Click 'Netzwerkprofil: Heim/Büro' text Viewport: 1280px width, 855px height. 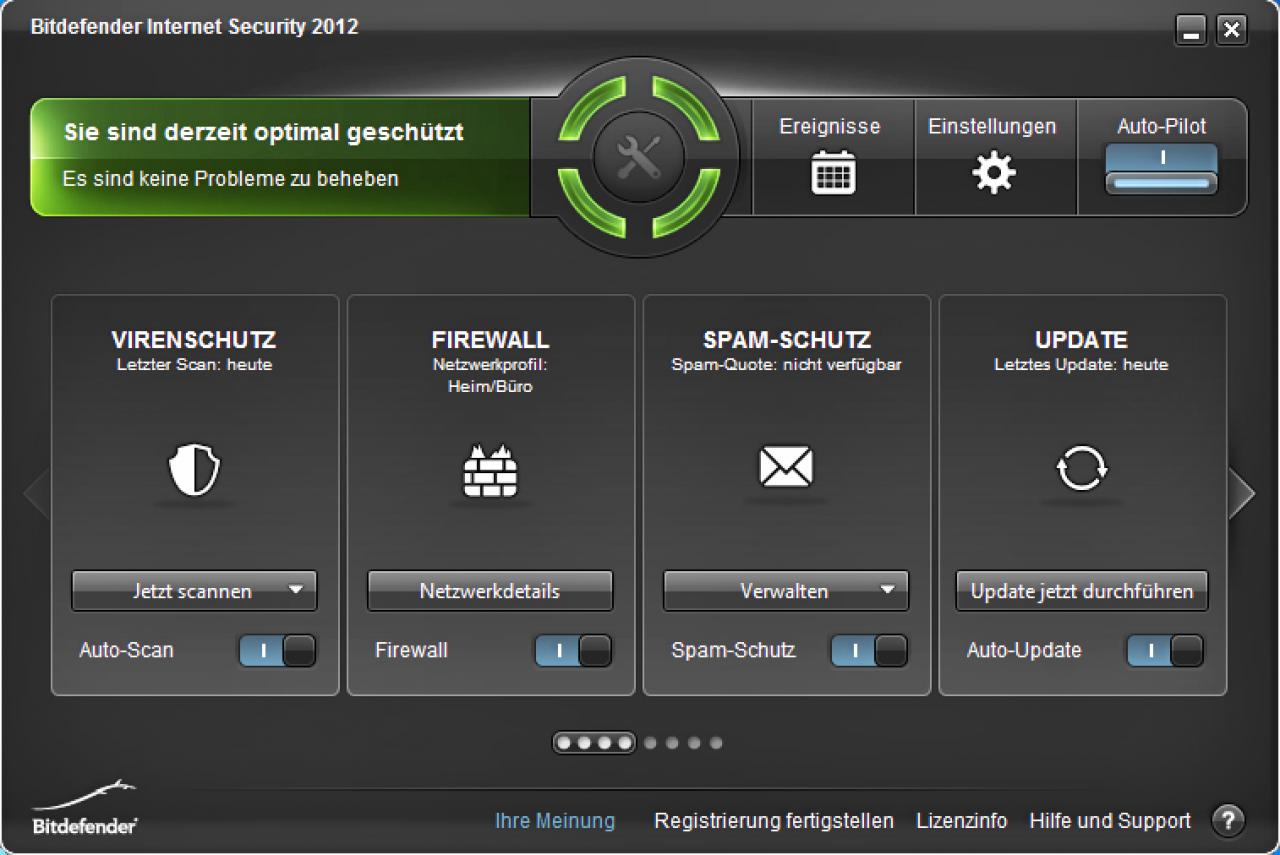coord(490,375)
